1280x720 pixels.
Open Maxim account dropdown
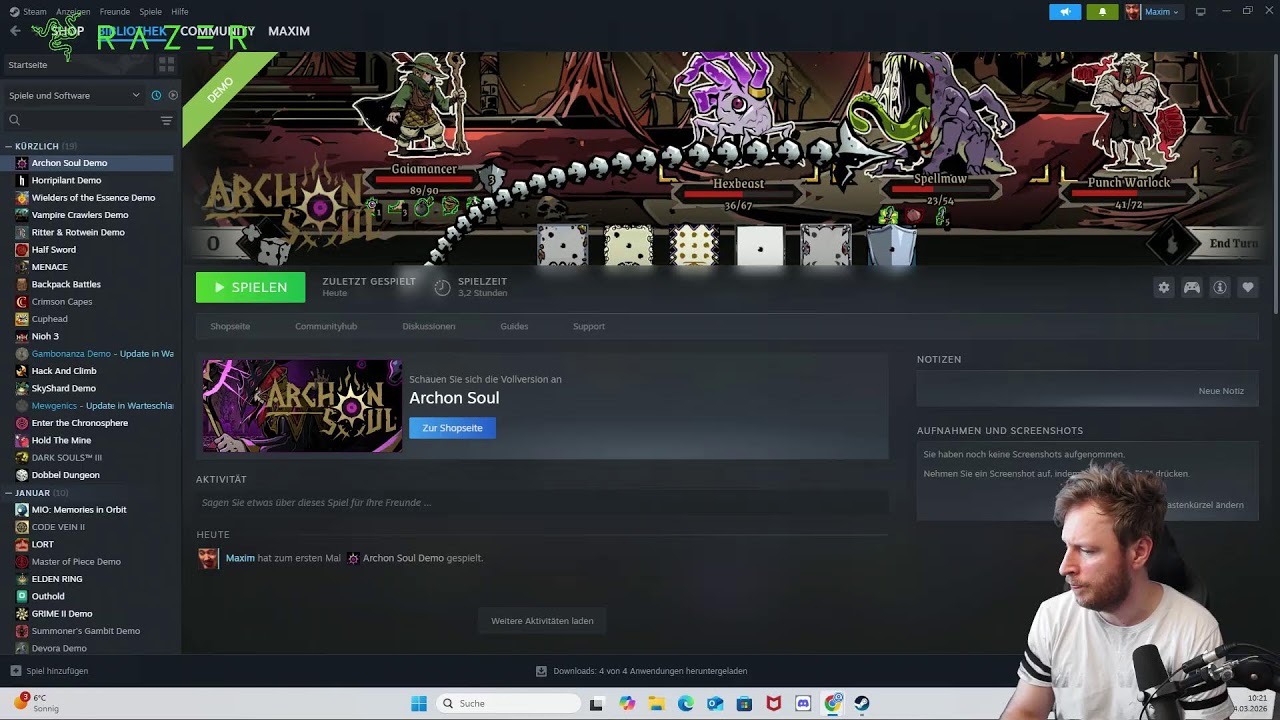click(x=1152, y=12)
